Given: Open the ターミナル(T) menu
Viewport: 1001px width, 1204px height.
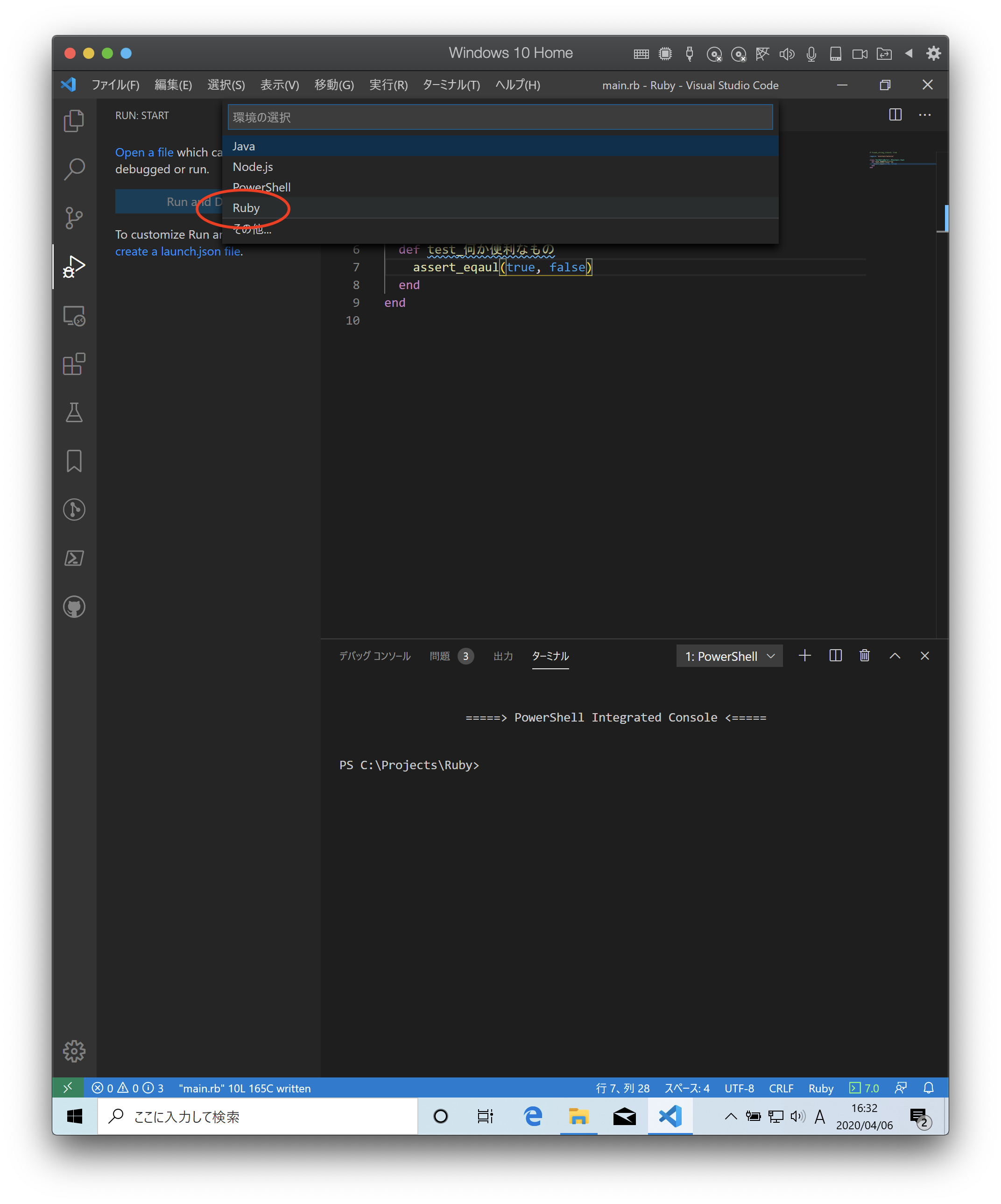Looking at the screenshot, I should (451, 85).
